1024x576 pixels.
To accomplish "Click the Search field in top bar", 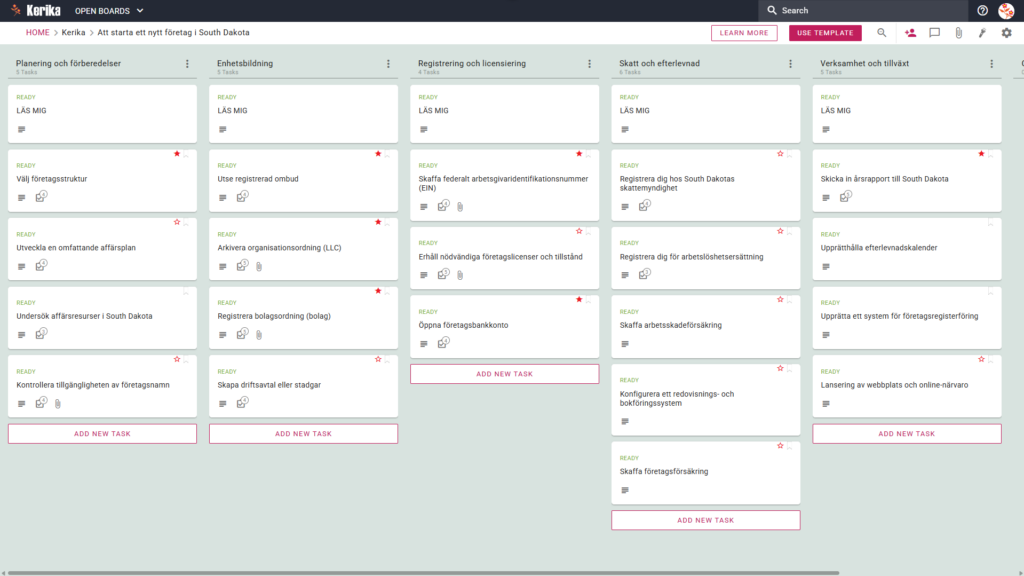I will tap(863, 10).
